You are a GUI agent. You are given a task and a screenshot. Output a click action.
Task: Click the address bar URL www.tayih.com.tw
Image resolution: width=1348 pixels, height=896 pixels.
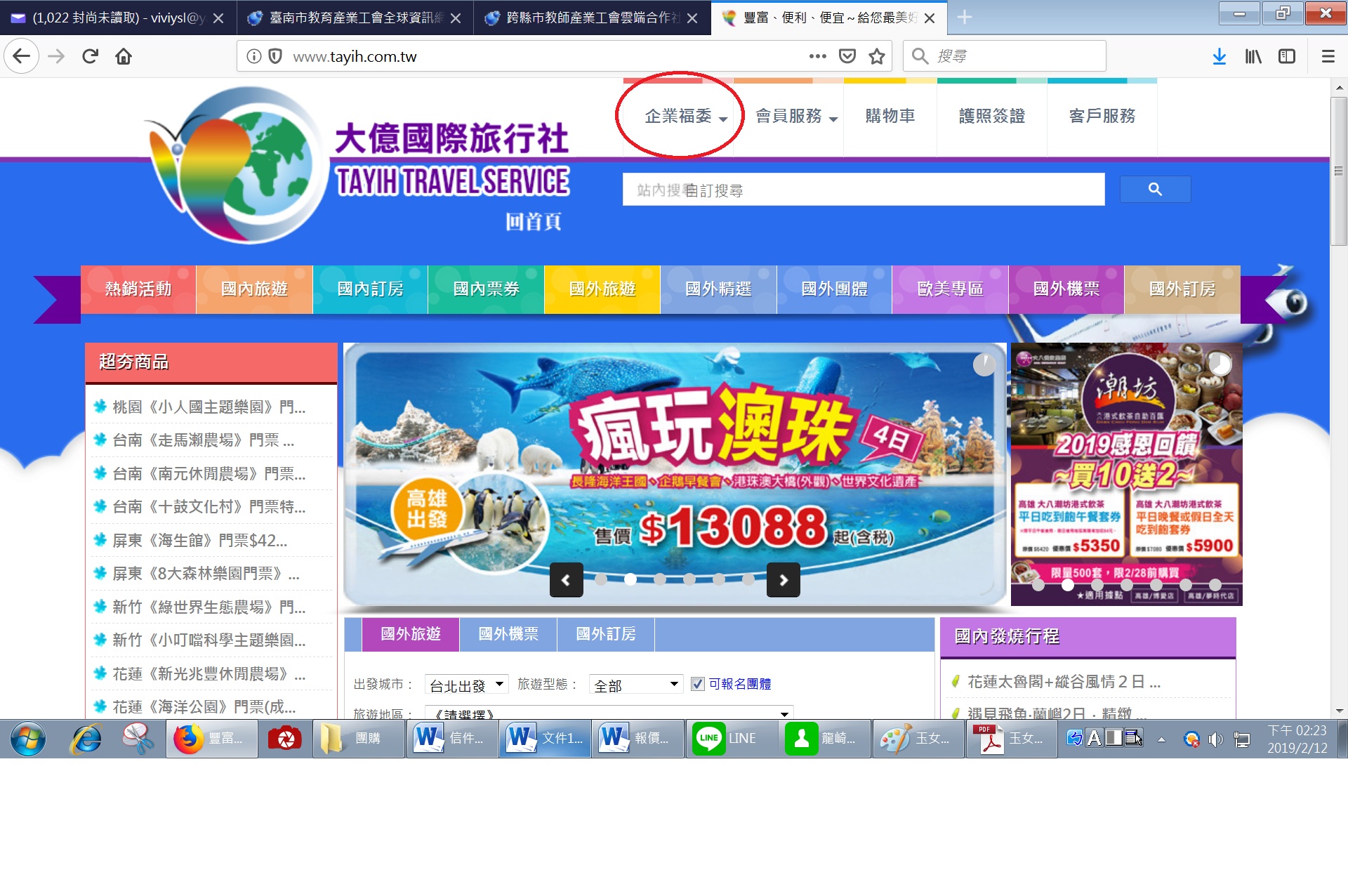(x=355, y=56)
